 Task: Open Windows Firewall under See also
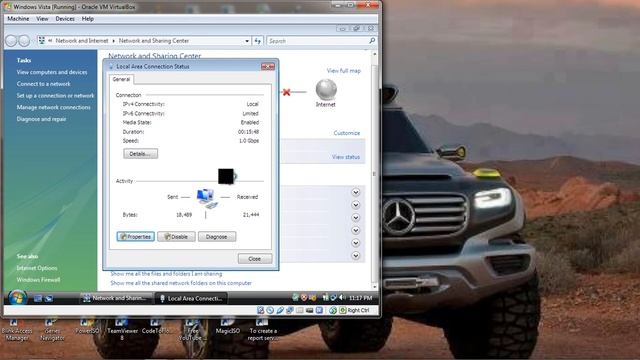[38, 280]
